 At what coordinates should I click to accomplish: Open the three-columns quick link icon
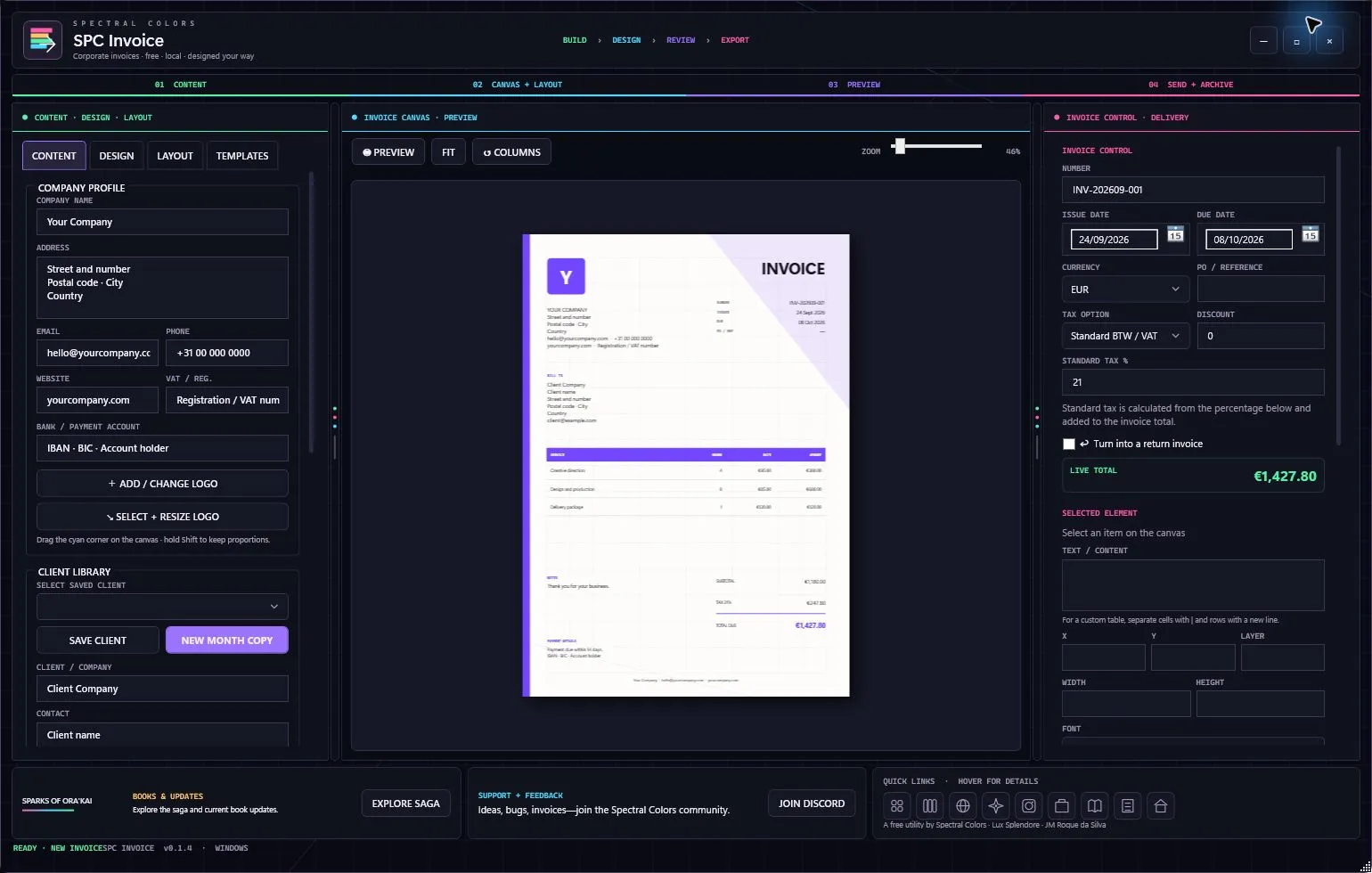(x=930, y=805)
